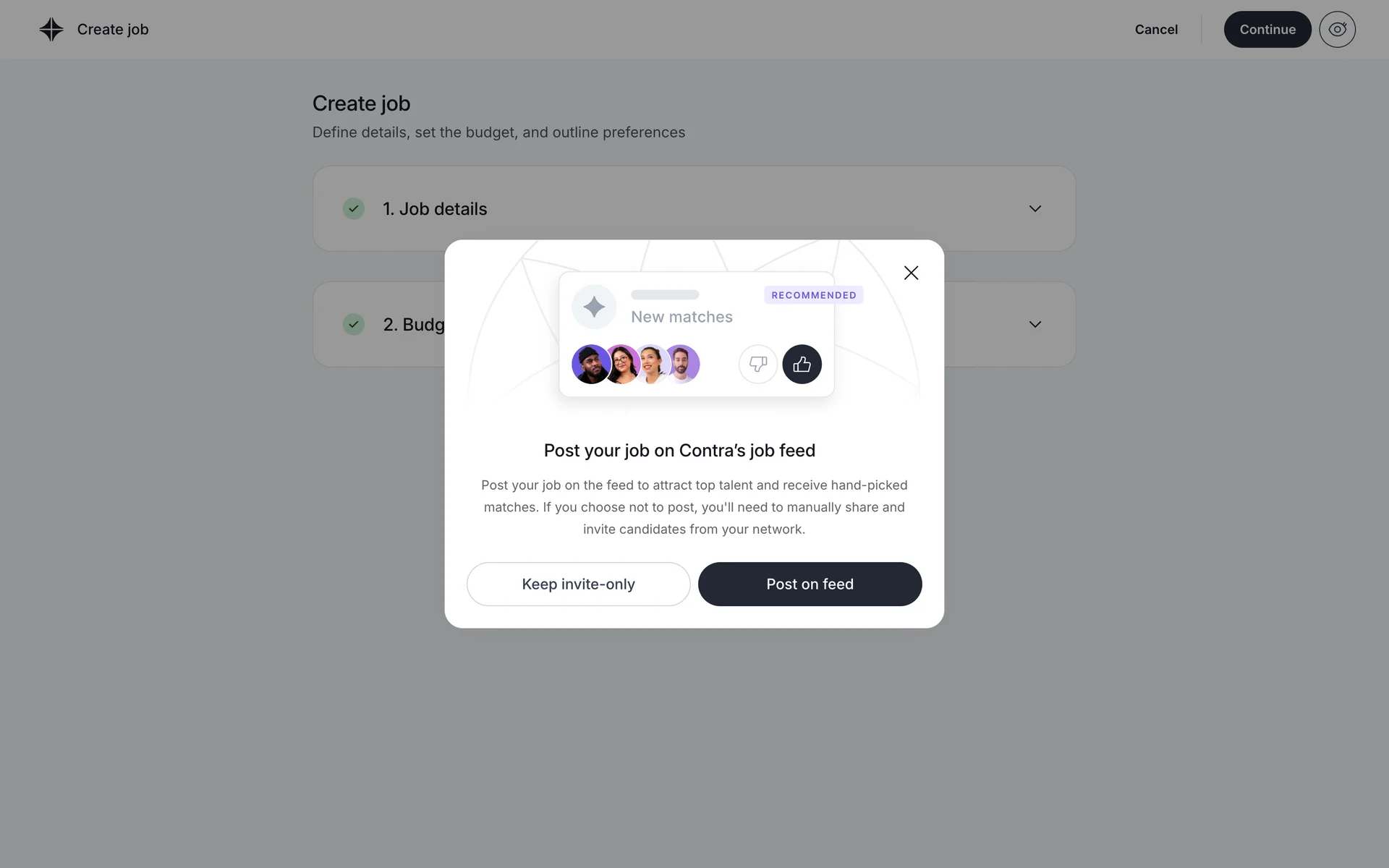Click the third avatar in the row
Image resolution: width=1389 pixels, height=868 pixels.
point(653,364)
